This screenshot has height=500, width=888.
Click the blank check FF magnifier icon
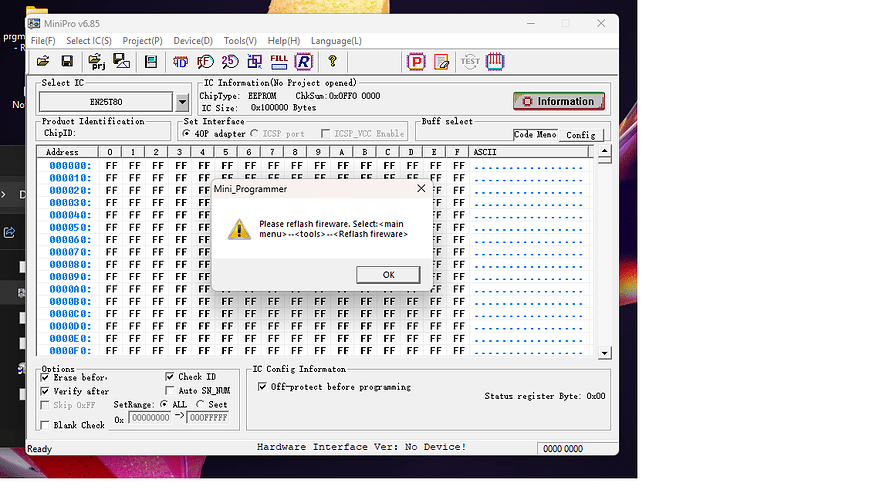tap(205, 61)
